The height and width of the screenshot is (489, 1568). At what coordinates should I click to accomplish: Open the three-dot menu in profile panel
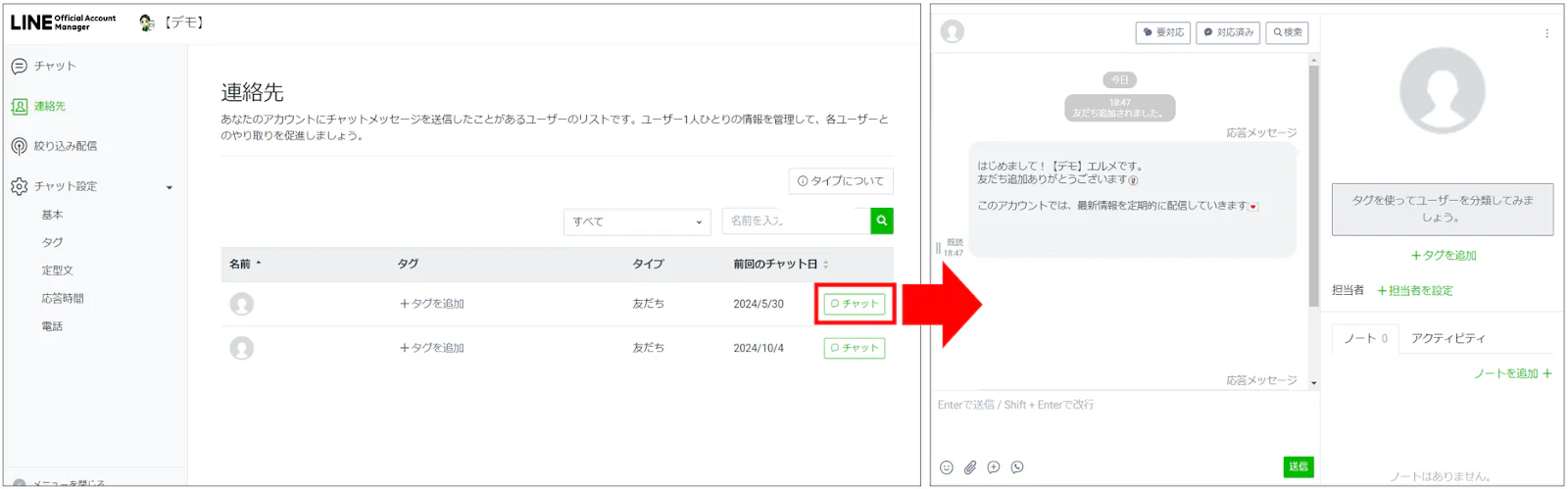click(x=1547, y=33)
